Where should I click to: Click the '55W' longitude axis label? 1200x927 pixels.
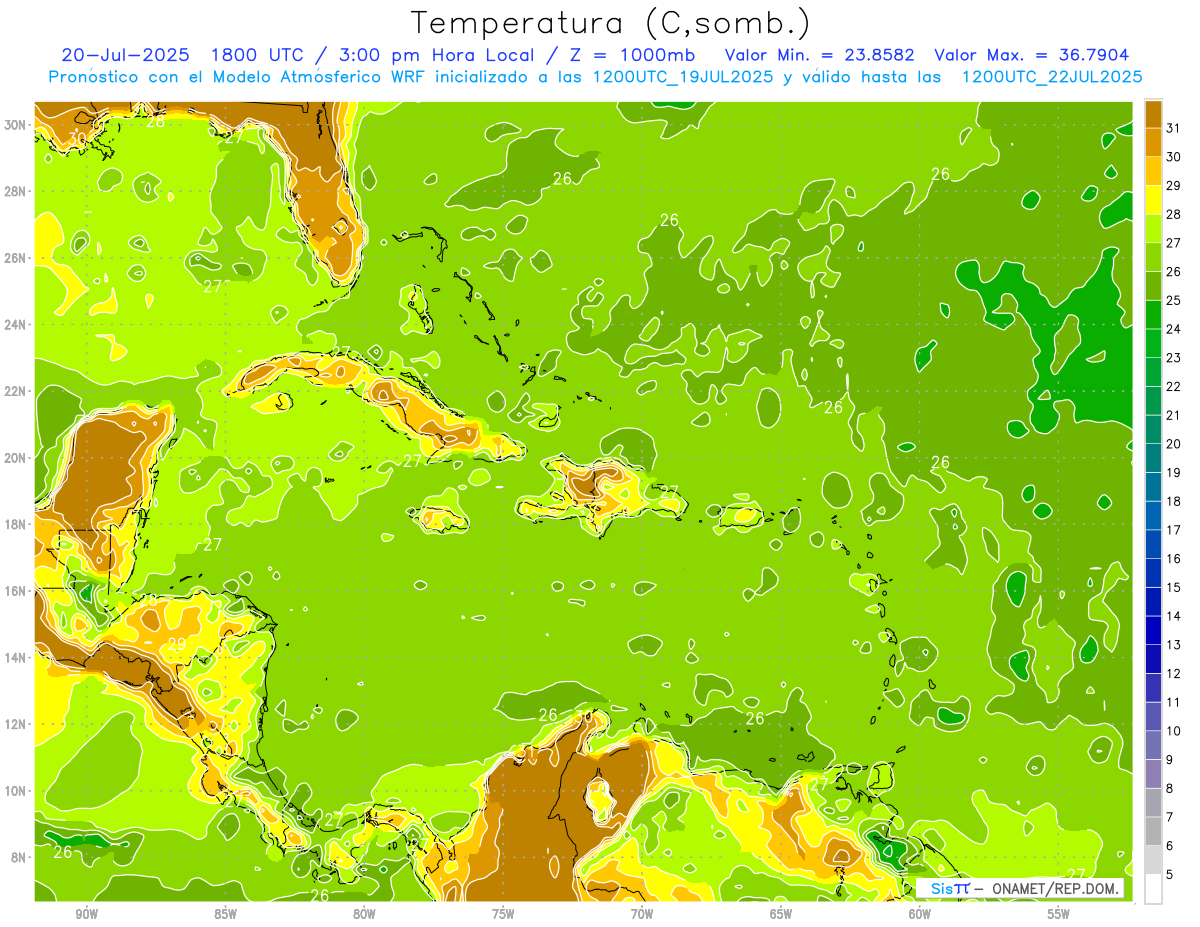1059,914
